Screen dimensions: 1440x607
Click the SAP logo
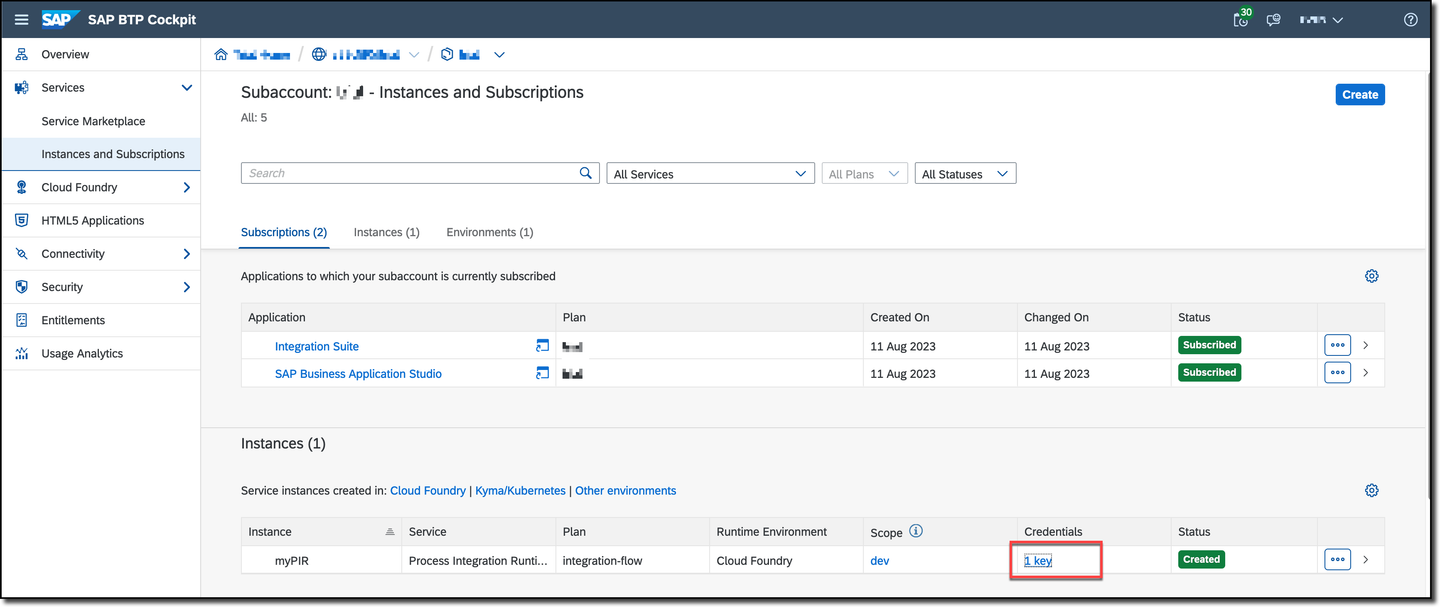pos(60,19)
